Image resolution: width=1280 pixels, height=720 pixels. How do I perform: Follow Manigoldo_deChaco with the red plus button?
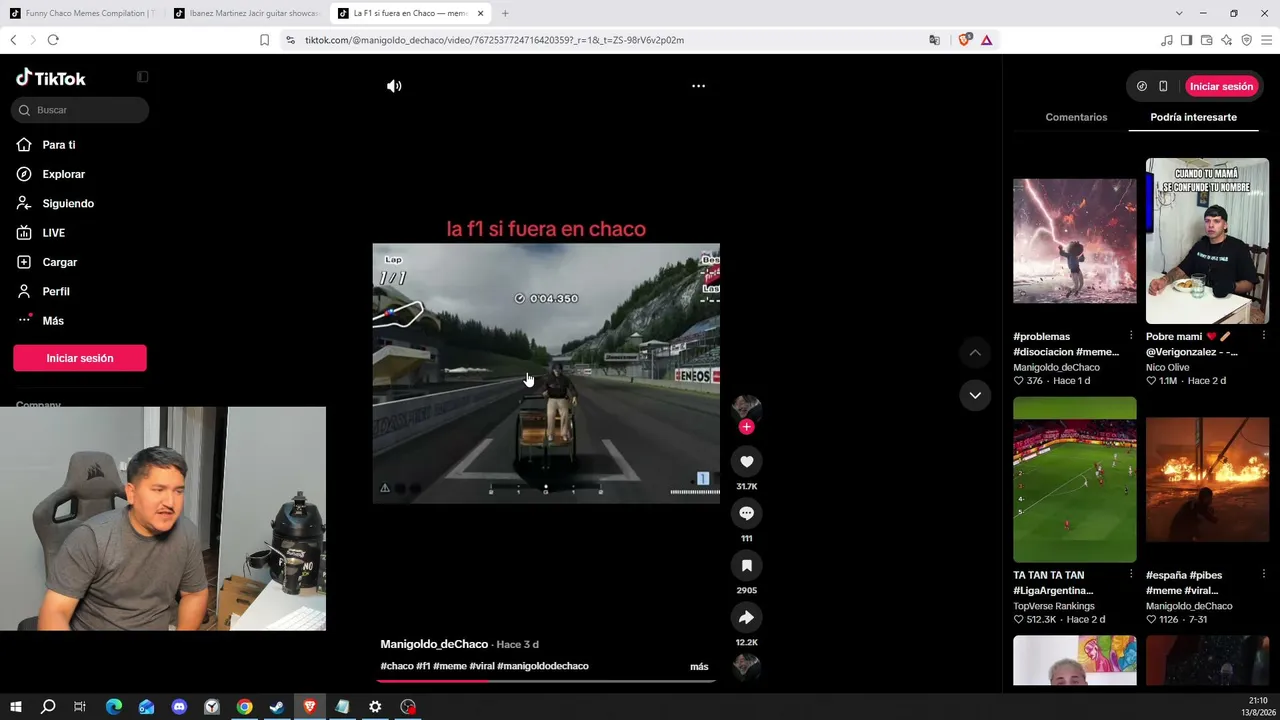(746, 427)
